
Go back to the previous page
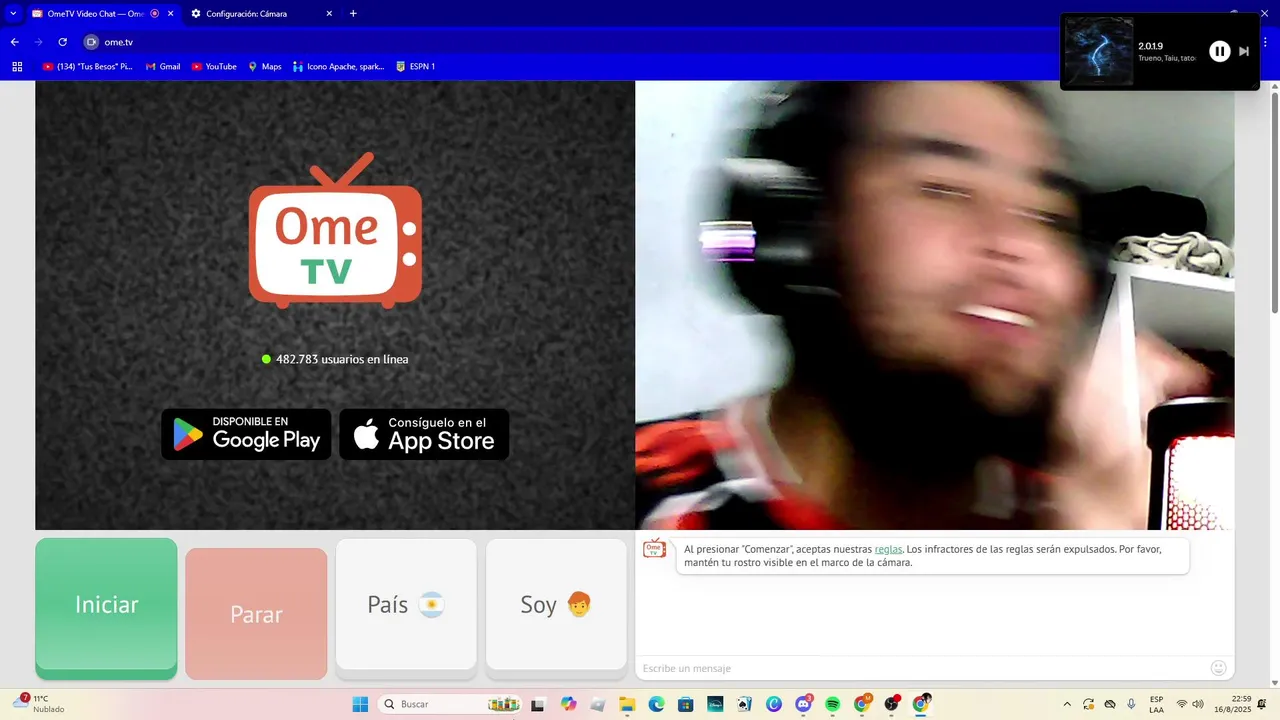pos(14,42)
